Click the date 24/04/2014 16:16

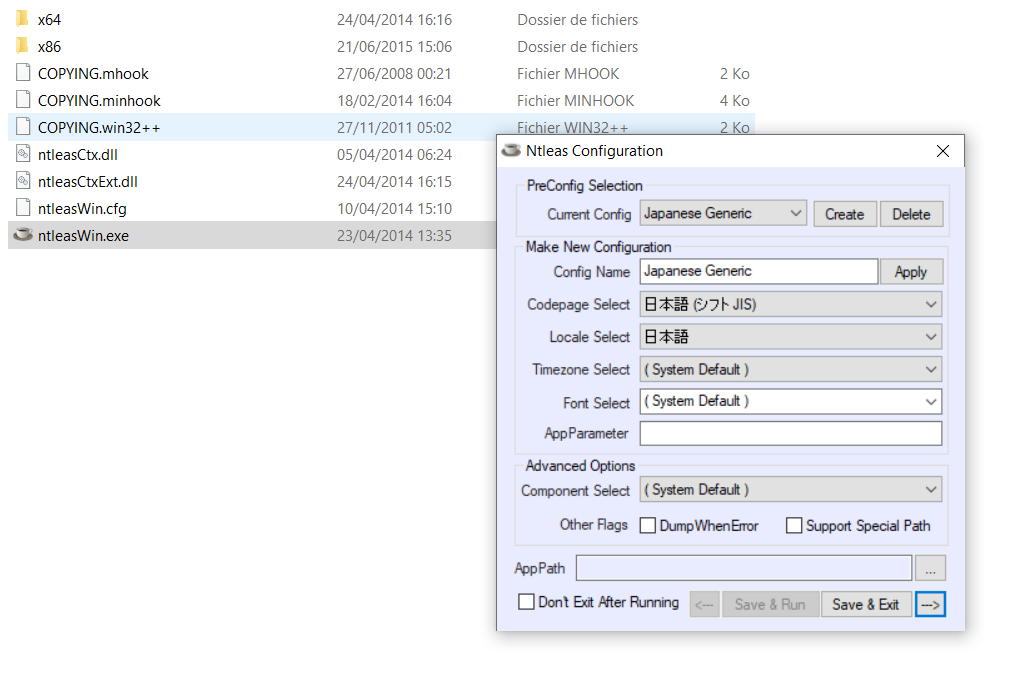pos(394,19)
